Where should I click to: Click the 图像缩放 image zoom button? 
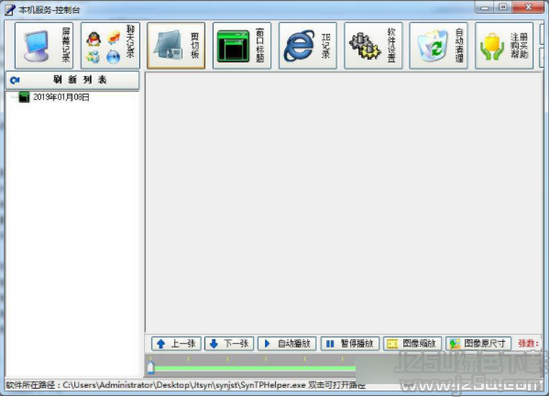coord(412,344)
